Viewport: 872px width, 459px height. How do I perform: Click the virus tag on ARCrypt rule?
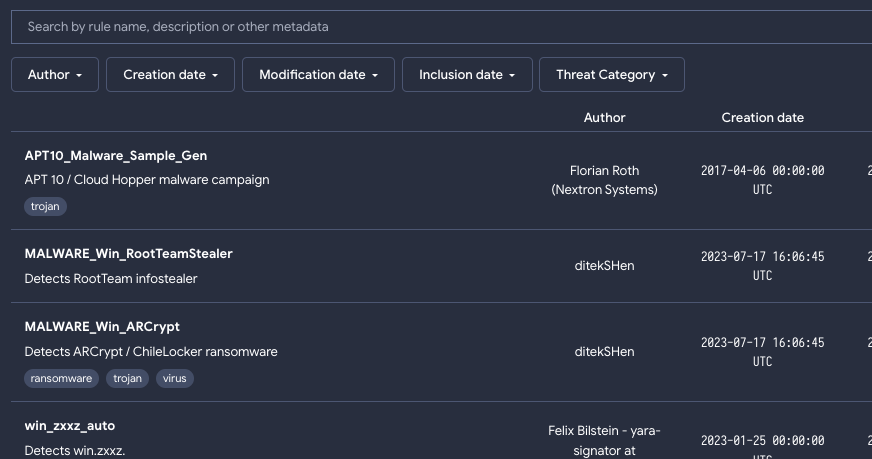[x=174, y=378]
